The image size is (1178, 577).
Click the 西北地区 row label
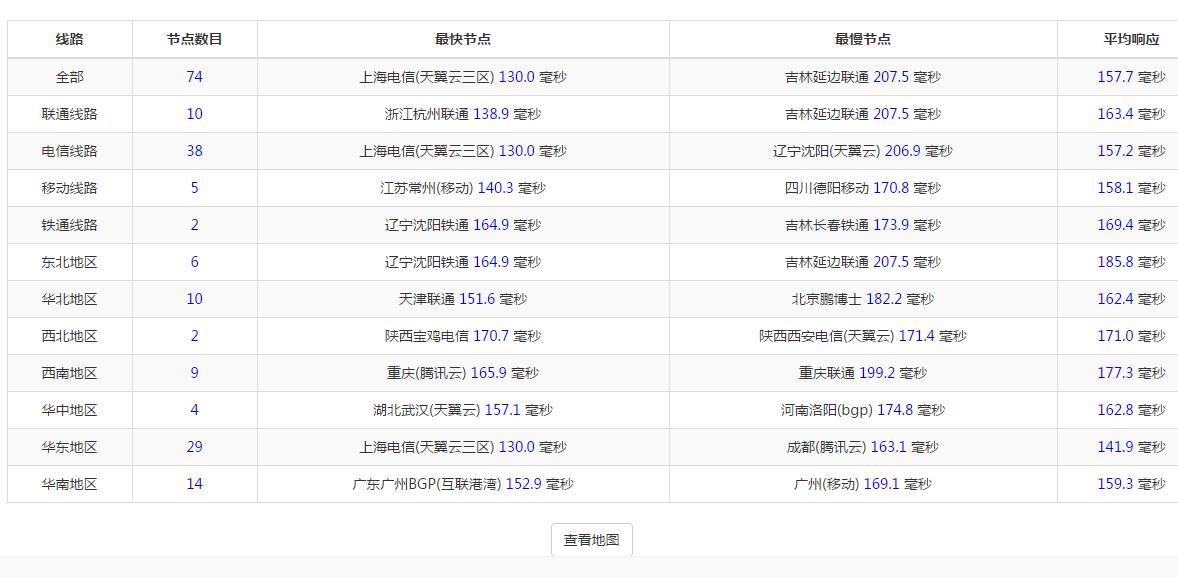pyautogui.click(x=70, y=336)
